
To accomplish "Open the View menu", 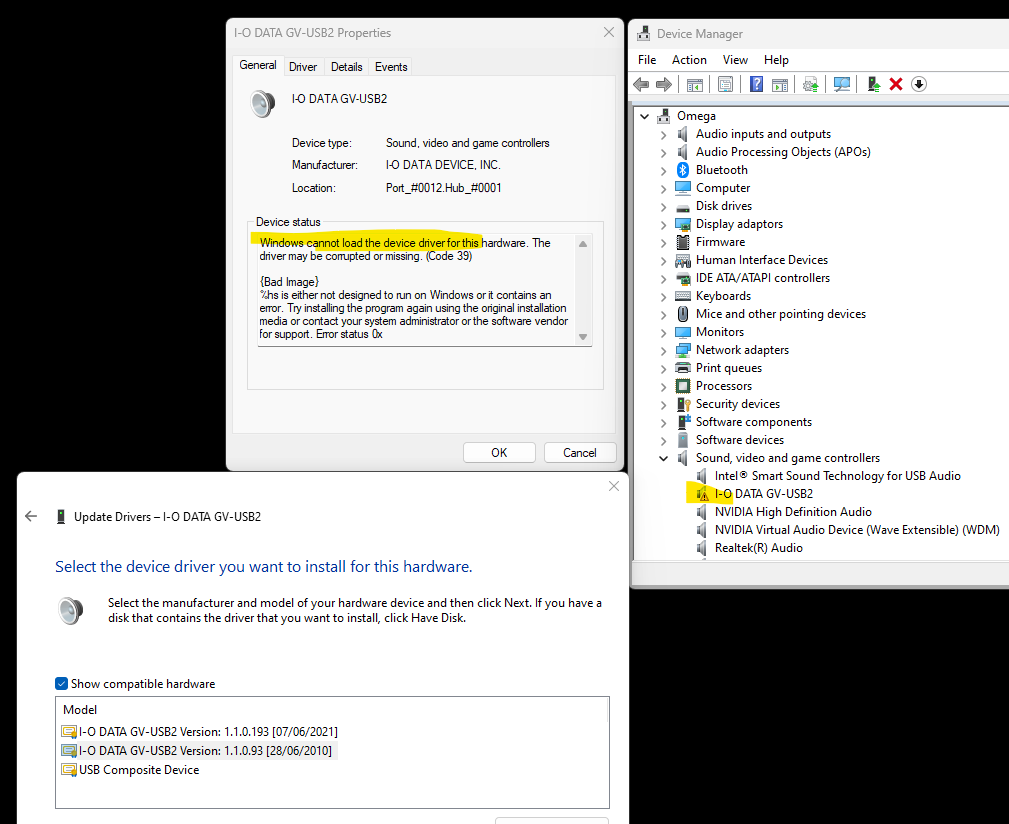I will click(x=735, y=60).
